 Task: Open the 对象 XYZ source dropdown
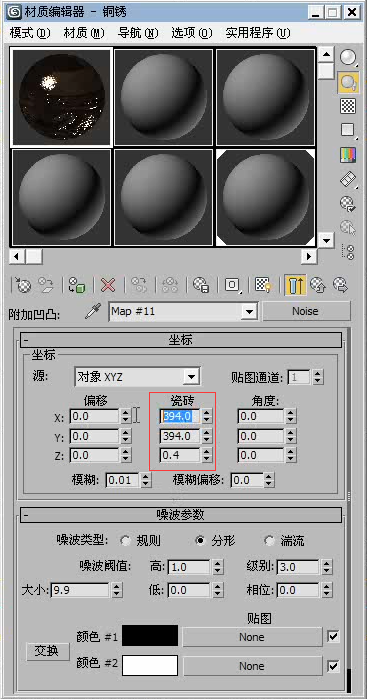[191, 377]
